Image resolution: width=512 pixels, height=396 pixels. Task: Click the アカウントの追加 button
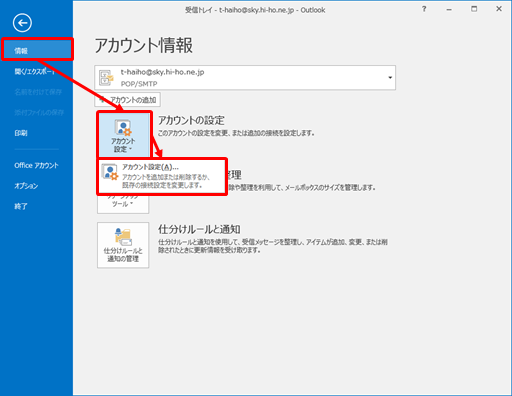tap(127, 100)
